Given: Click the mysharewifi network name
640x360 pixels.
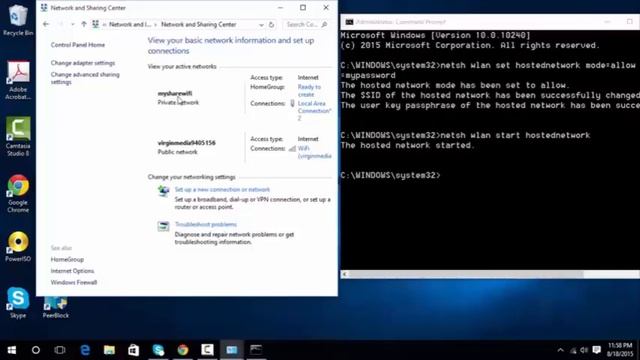Looking at the screenshot, I should point(175,93).
